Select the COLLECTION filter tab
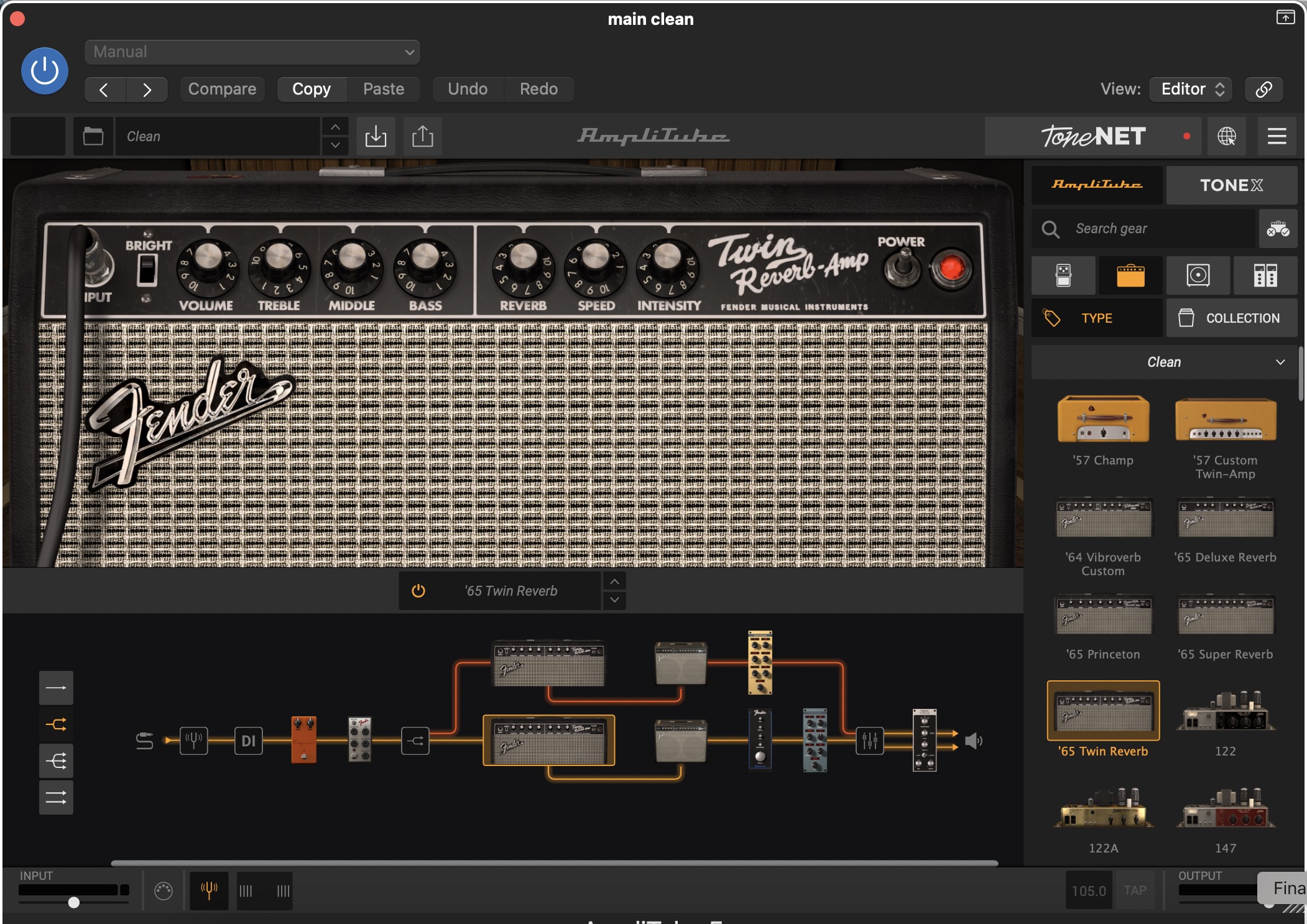 pos(1231,318)
